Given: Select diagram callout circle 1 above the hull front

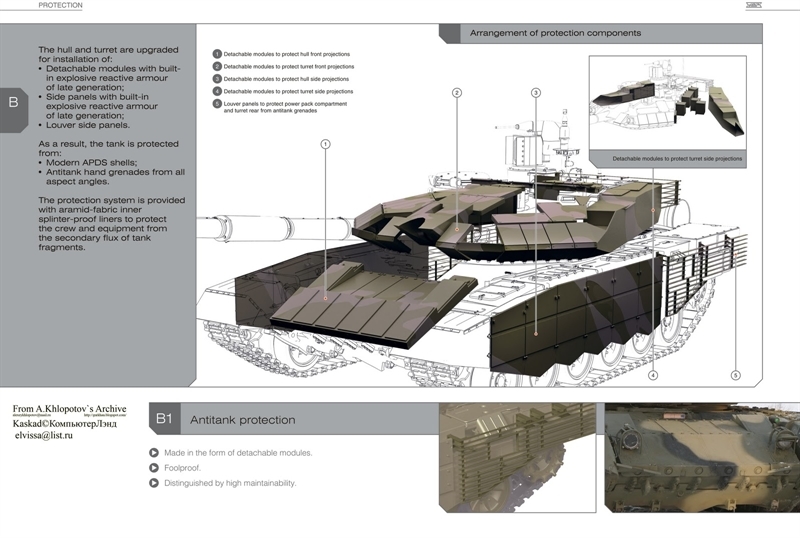Looking at the screenshot, I should point(325,144).
